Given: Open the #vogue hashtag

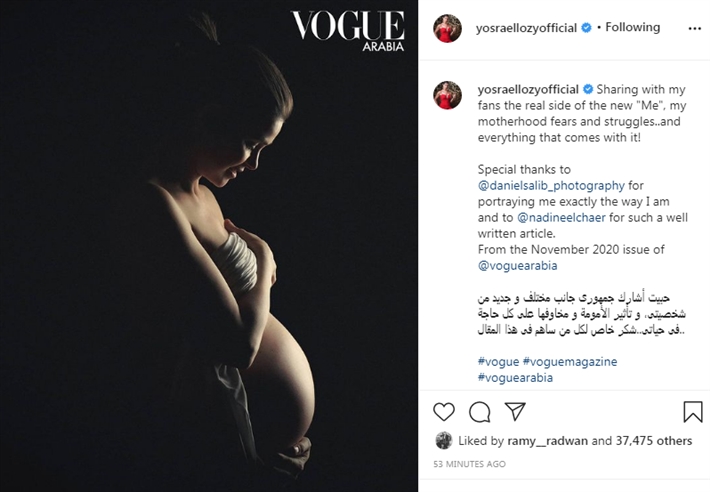Looking at the screenshot, I should (498, 362).
